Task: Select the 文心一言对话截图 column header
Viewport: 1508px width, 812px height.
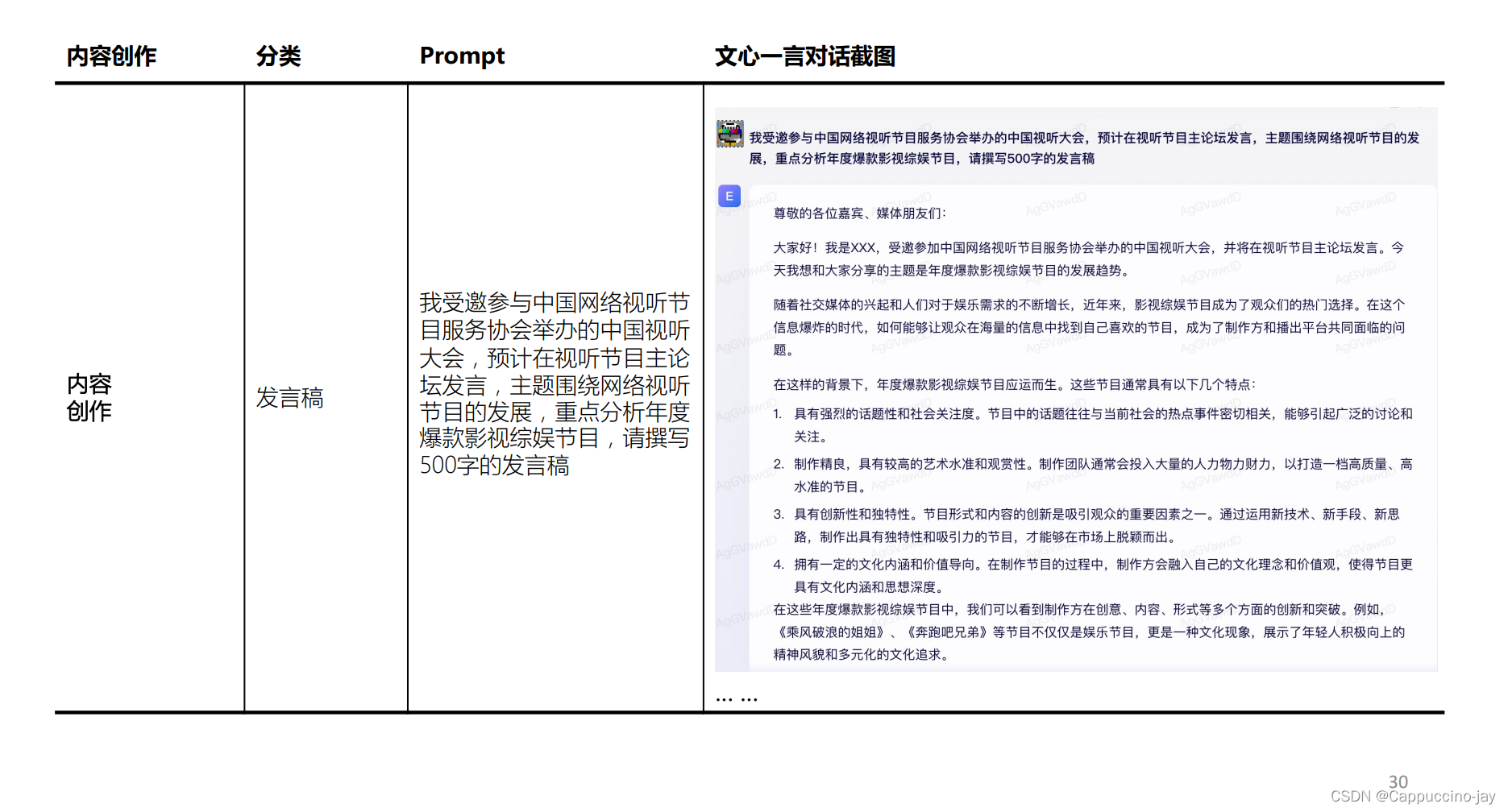Action: point(805,56)
